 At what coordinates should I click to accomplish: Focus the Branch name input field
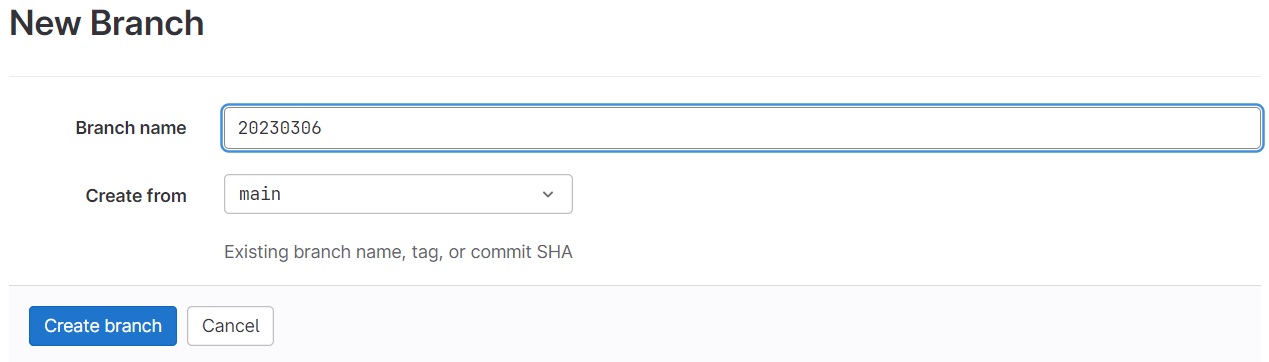coord(742,128)
